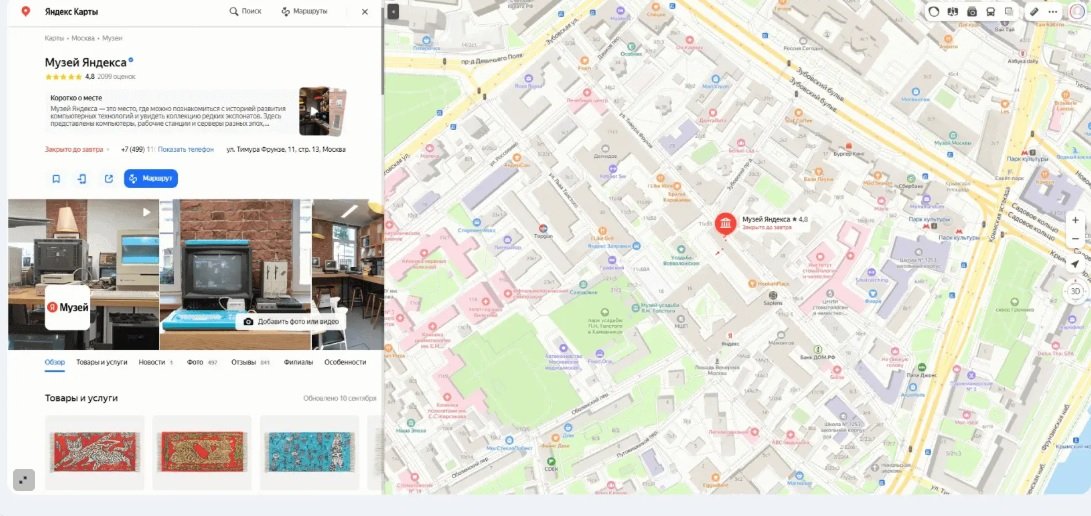The image size is (1091, 516).
Task: Click the 2099 оценок ratings count
Action: (116, 76)
